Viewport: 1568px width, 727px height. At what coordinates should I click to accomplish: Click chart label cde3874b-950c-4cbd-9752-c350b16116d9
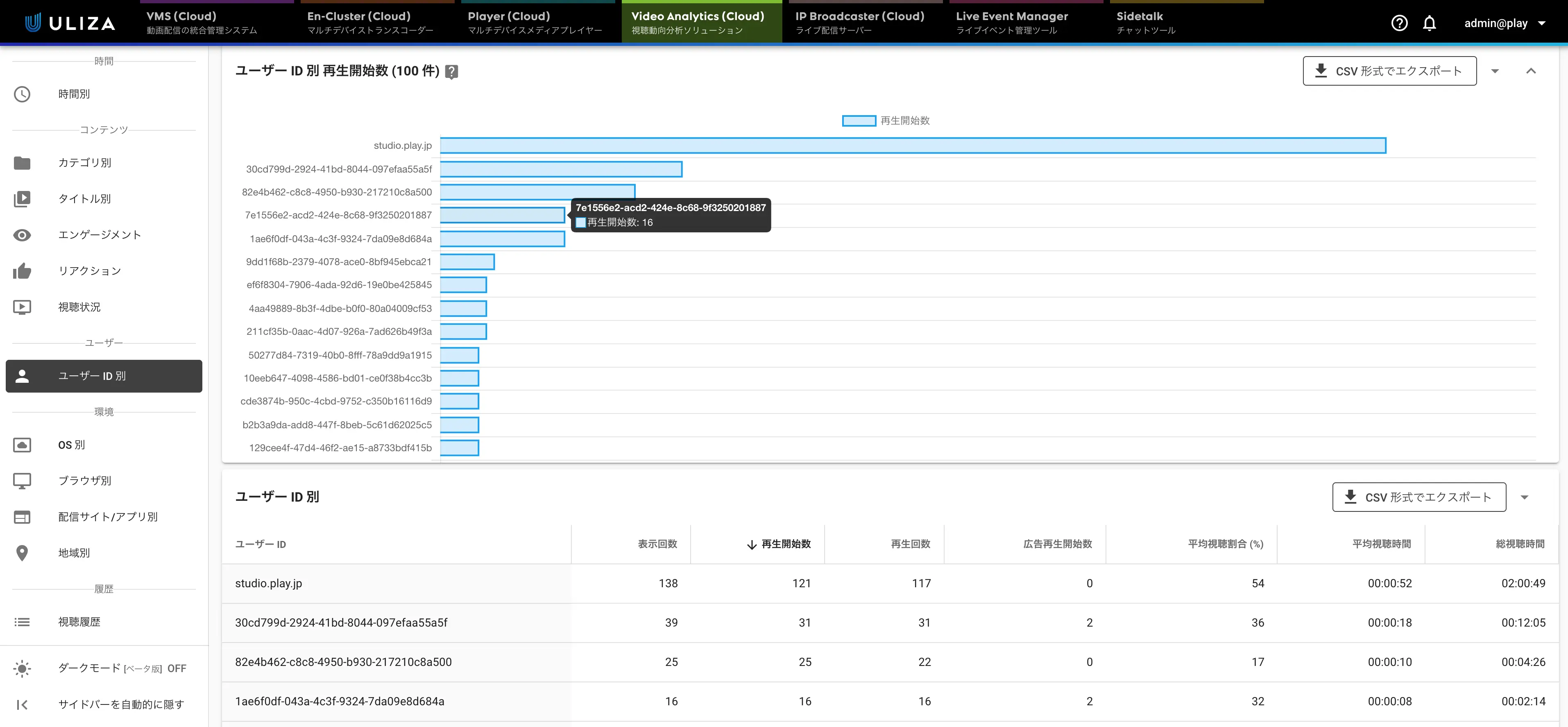click(x=336, y=401)
